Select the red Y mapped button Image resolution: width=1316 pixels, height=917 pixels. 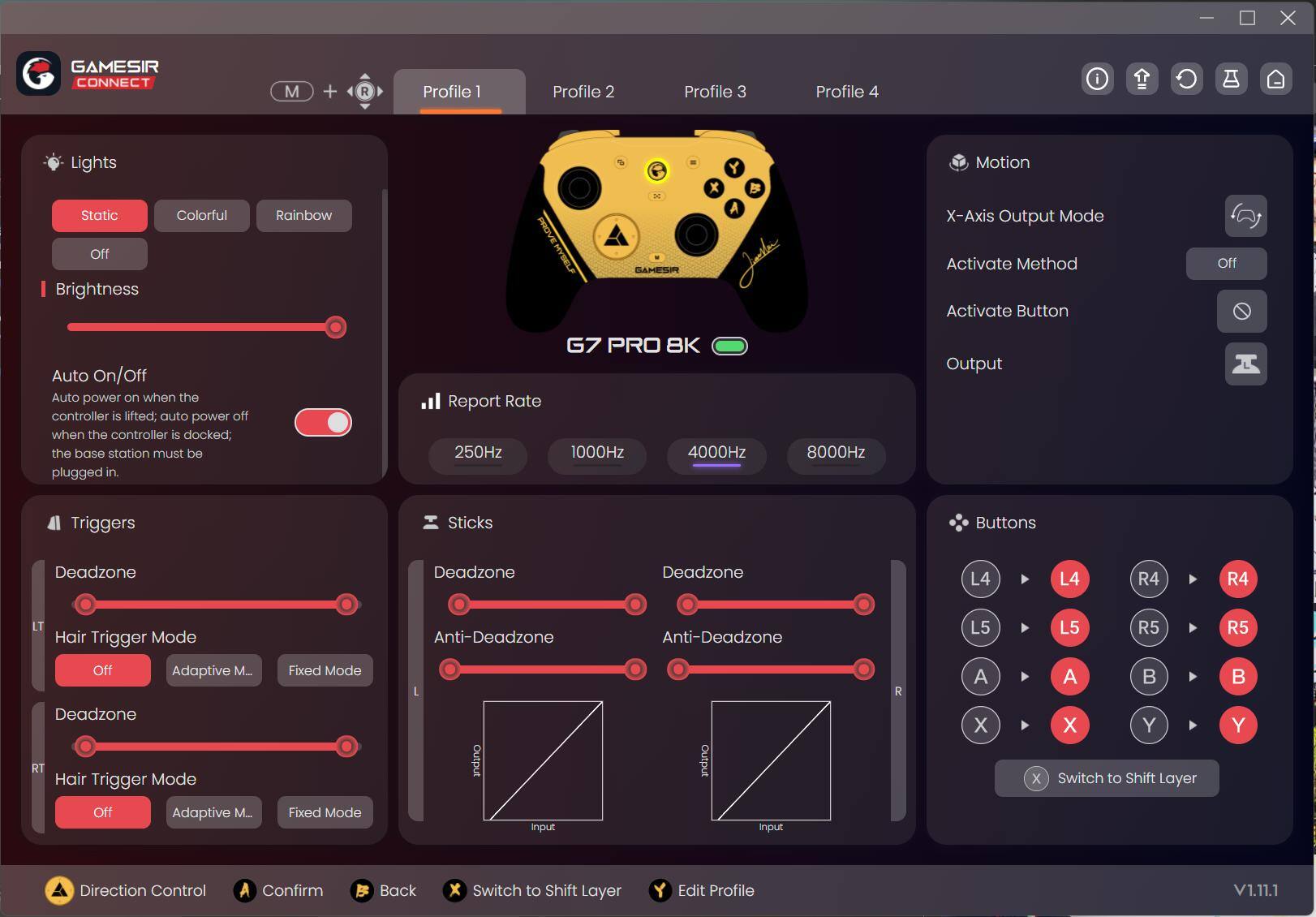pyautogui.click(x=1237, y=725)
